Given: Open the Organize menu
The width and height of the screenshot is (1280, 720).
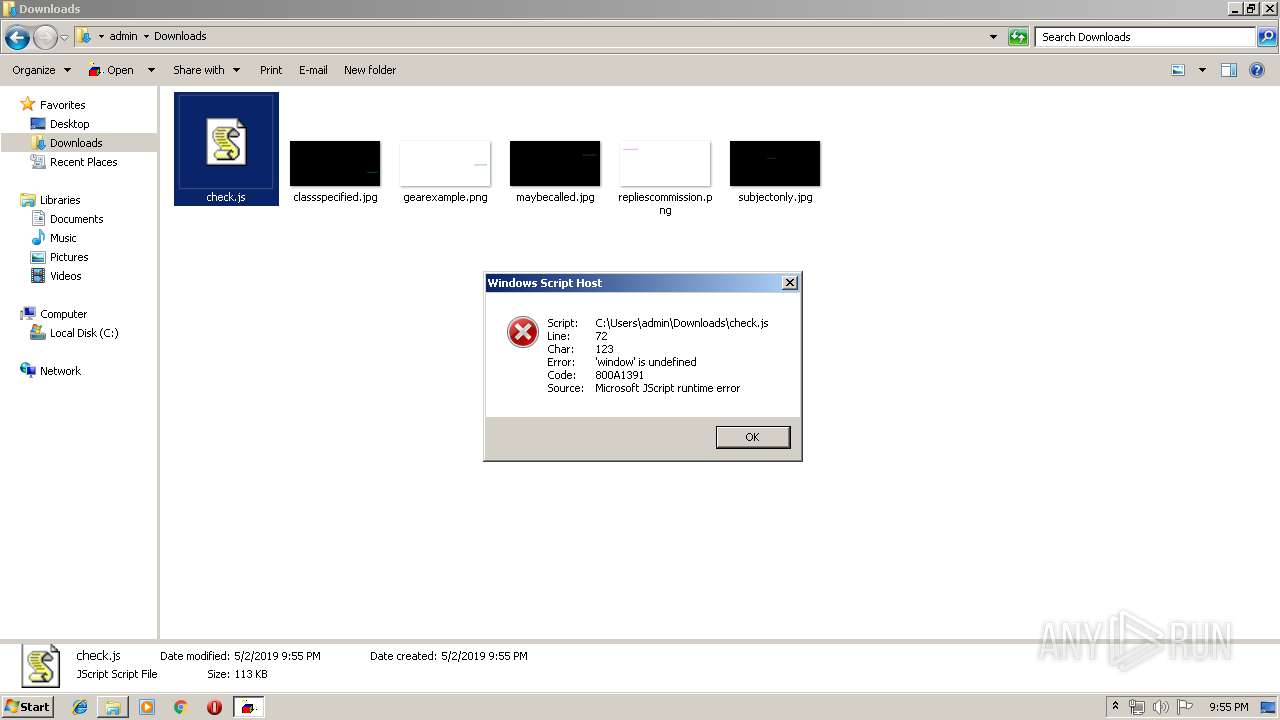Looking at the screenshot, I should coord(42,70).
